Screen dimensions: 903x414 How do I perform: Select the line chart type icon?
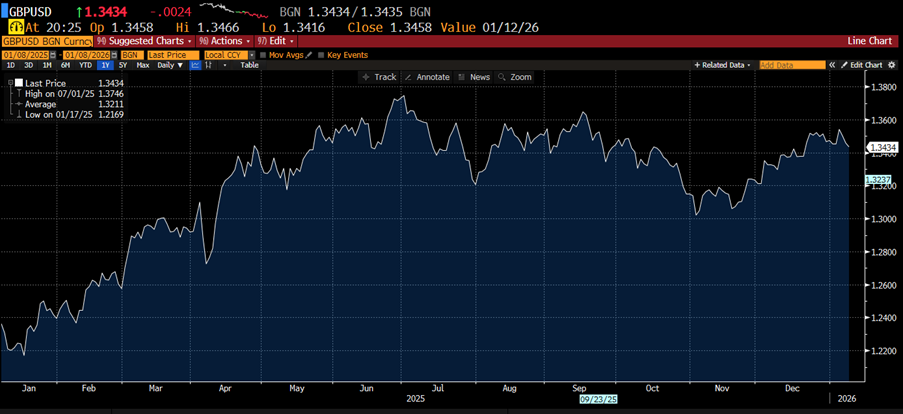(195, 65)
